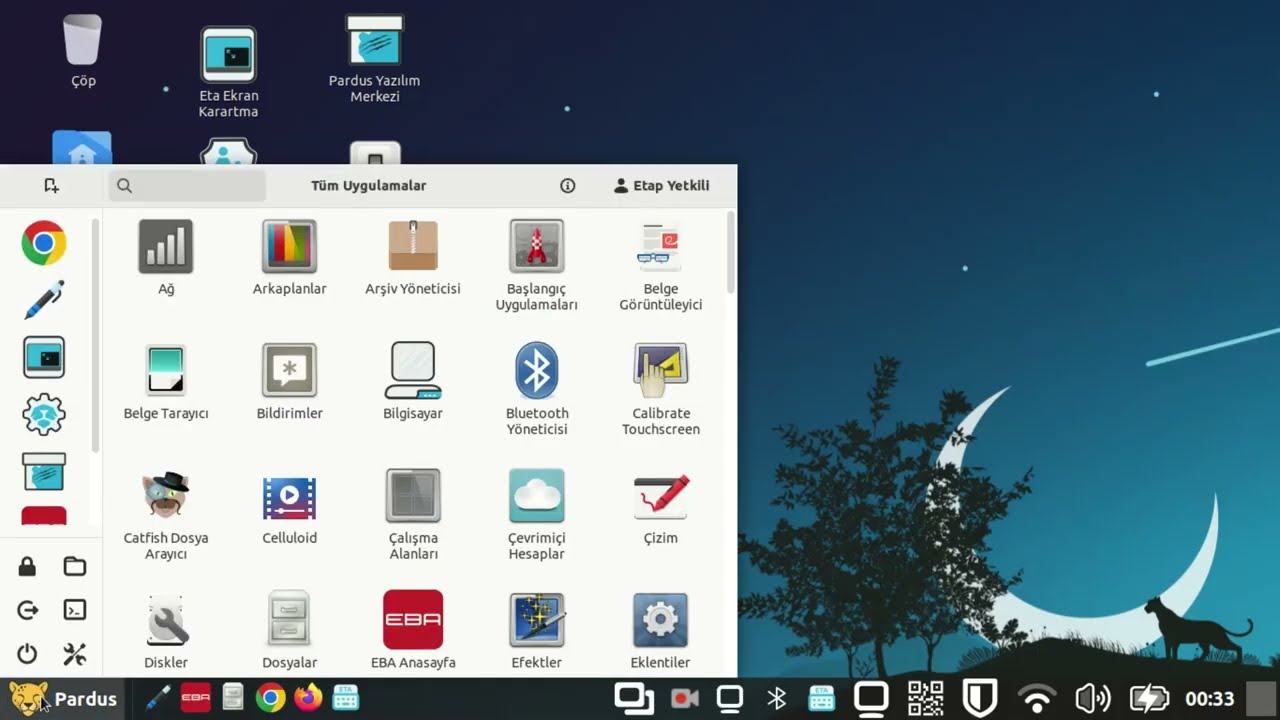1280x720 pixels.
Task: Launch EBA Anasayfa from the app grid
Action: tap(413, 631)
